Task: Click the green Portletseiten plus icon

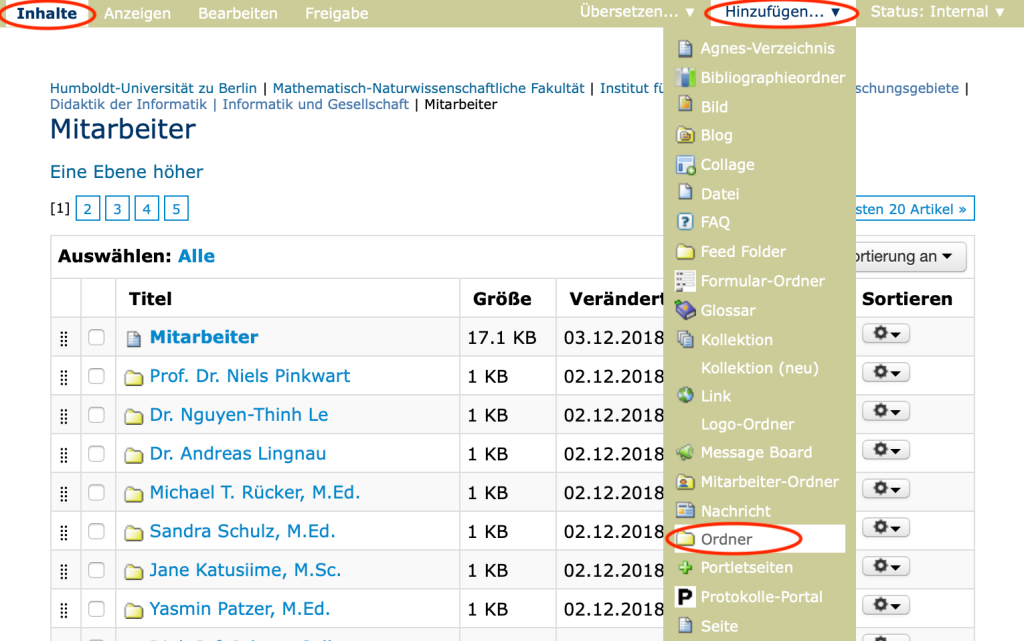Action: click(685, 568)
